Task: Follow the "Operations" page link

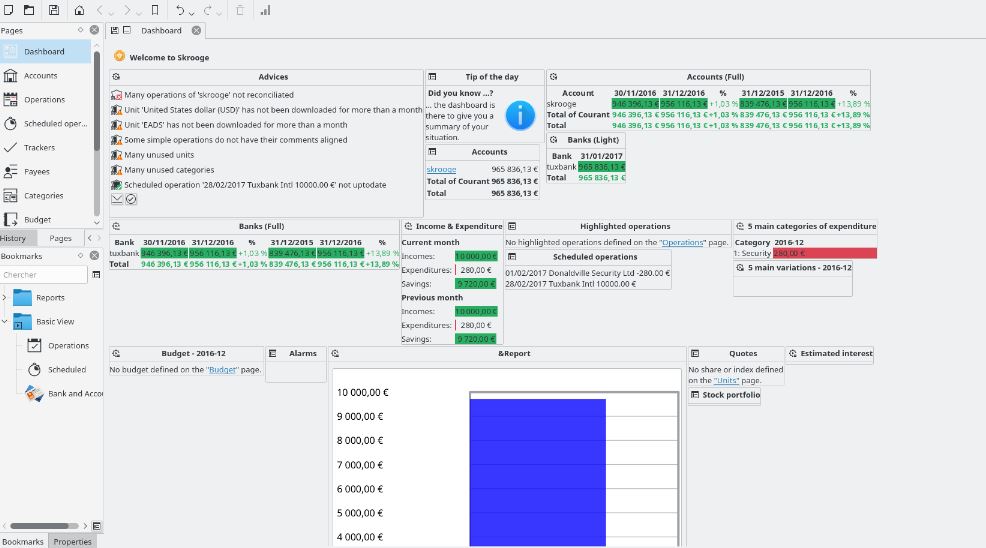Action: coord(682,242)
